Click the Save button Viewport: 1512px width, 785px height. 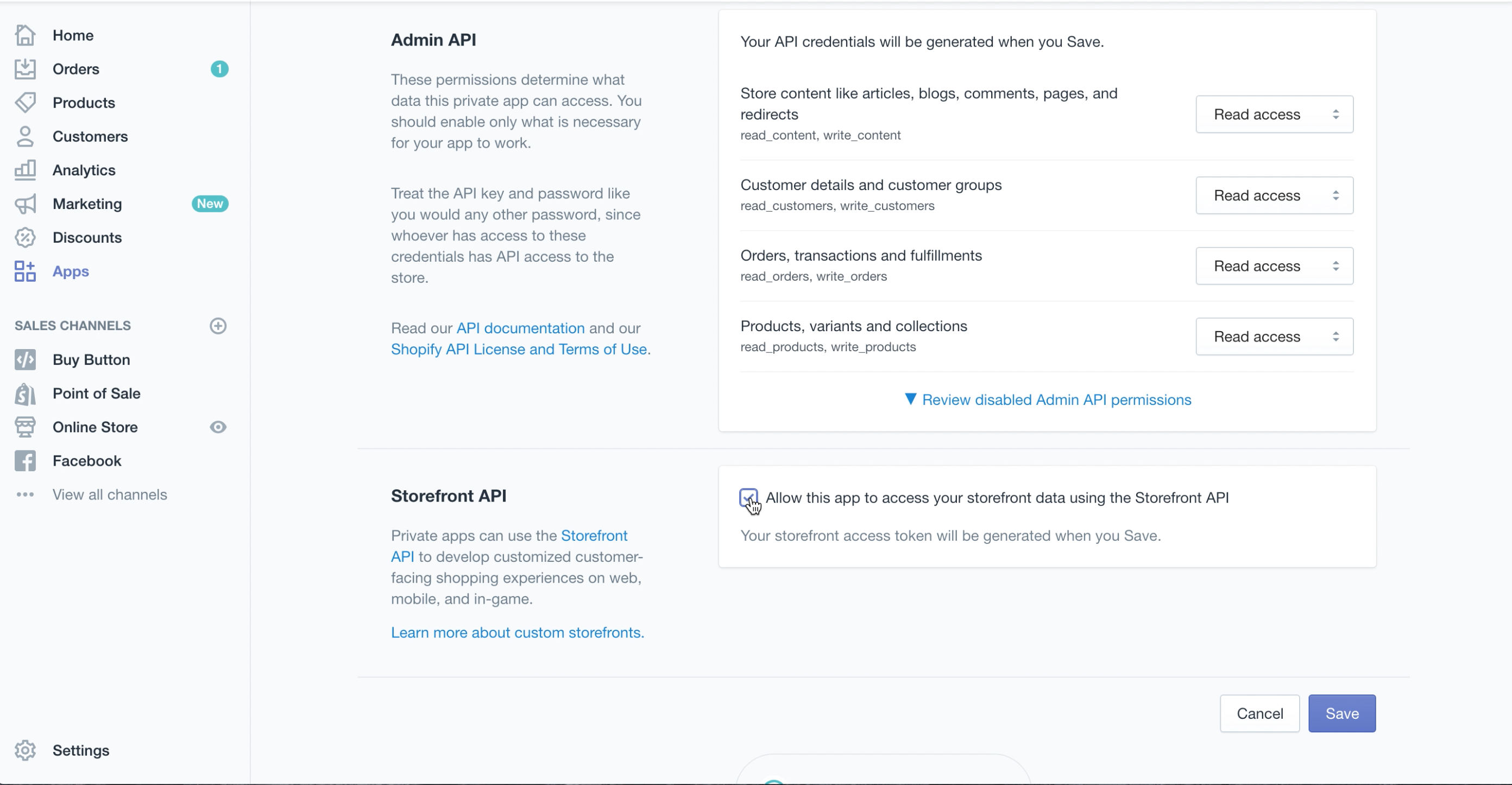1342,713
